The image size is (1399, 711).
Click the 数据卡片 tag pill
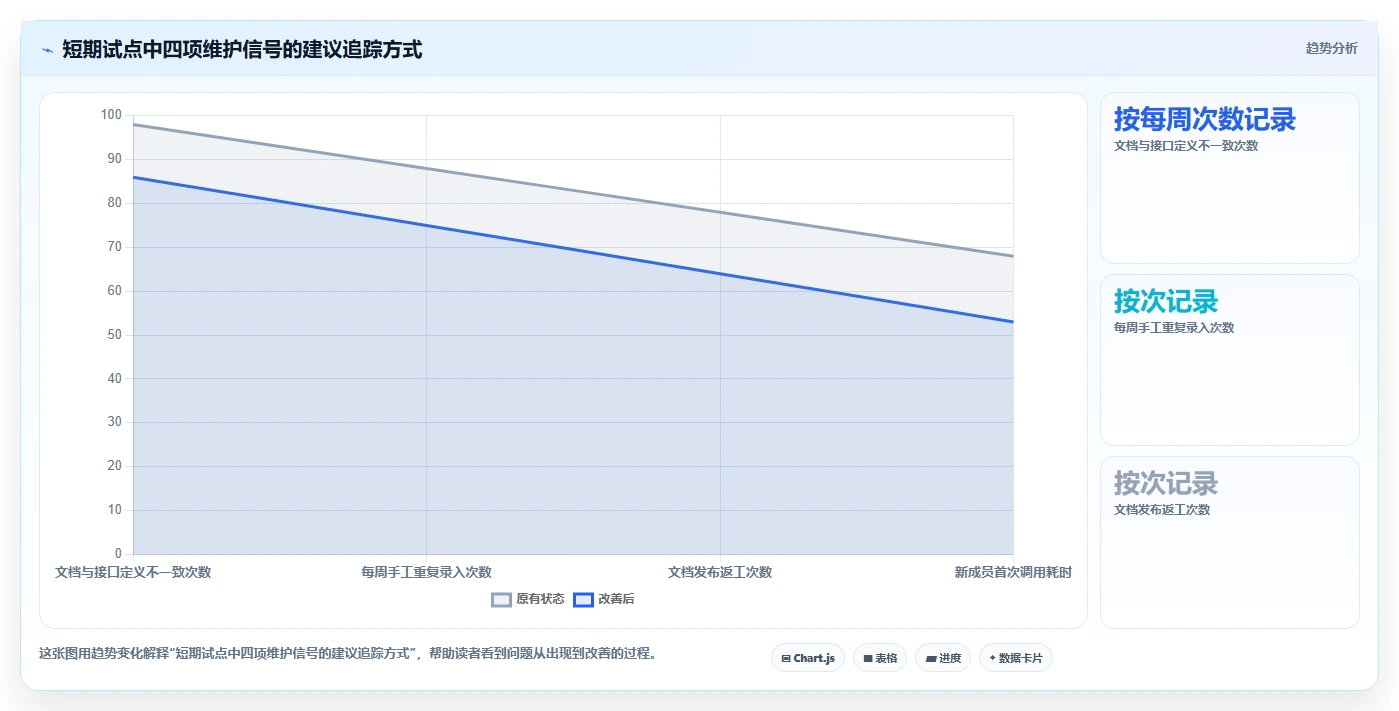[x=1016, y=658]
